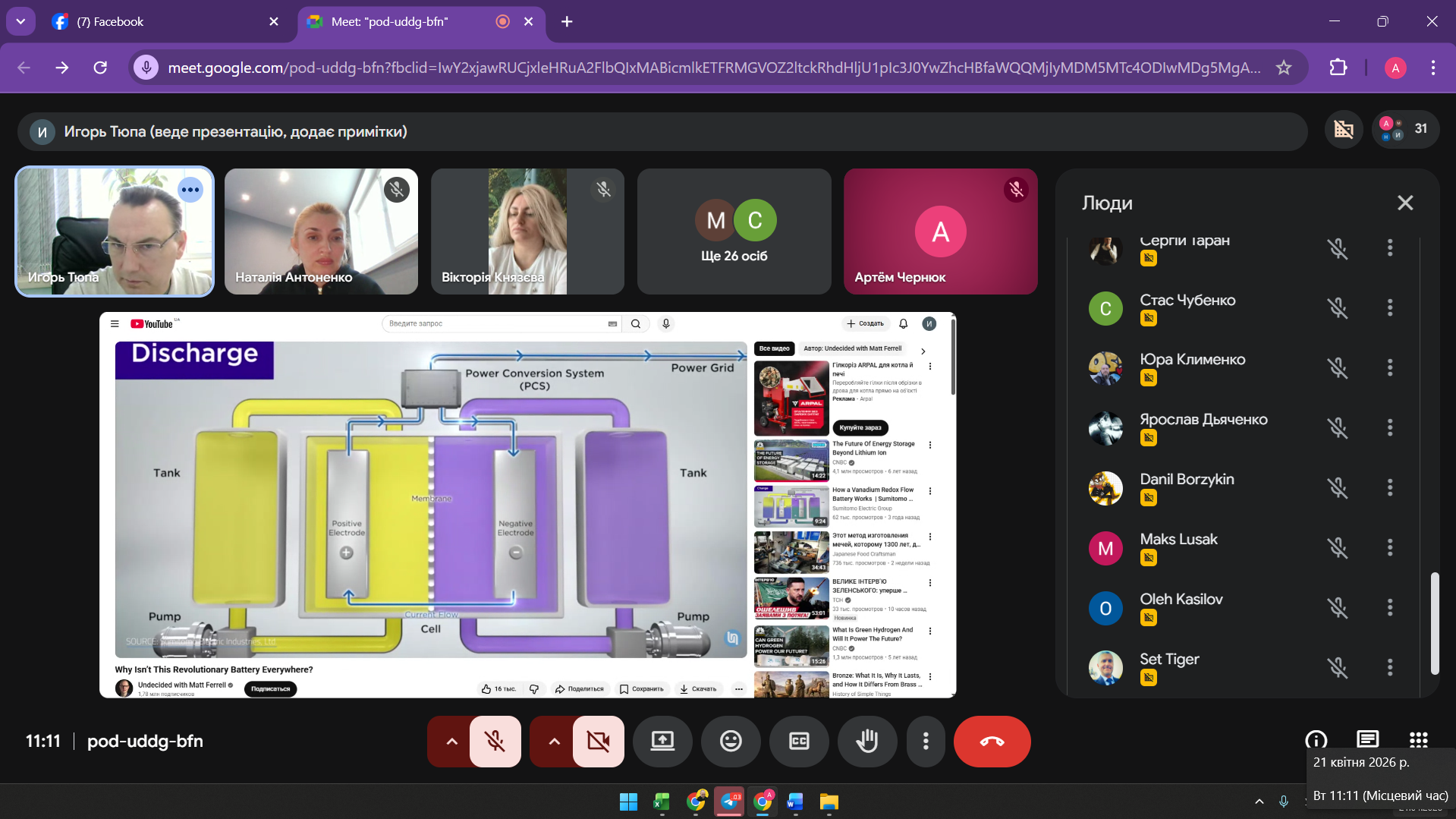Click Set Tiger's name in the list
The image size is (1456, 819).
click(x=1169, y=659)
